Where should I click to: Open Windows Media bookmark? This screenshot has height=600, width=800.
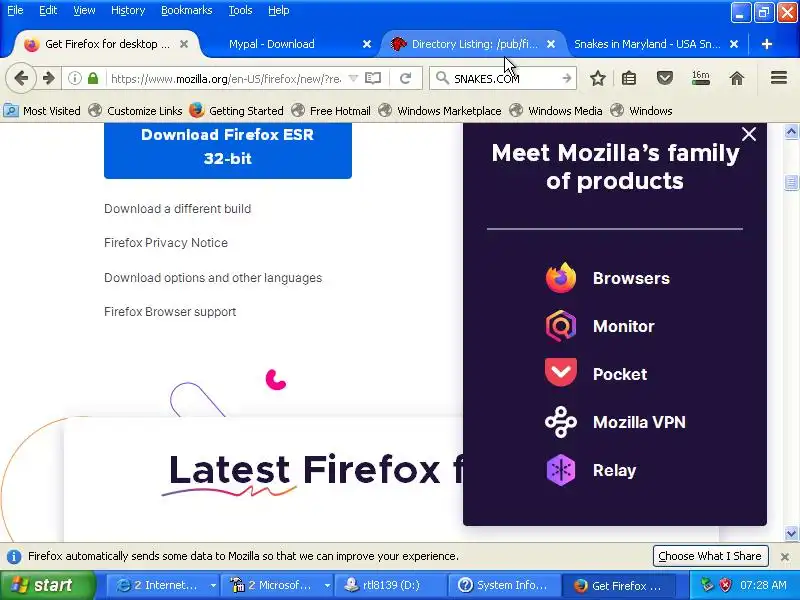(x=555, y=111)
